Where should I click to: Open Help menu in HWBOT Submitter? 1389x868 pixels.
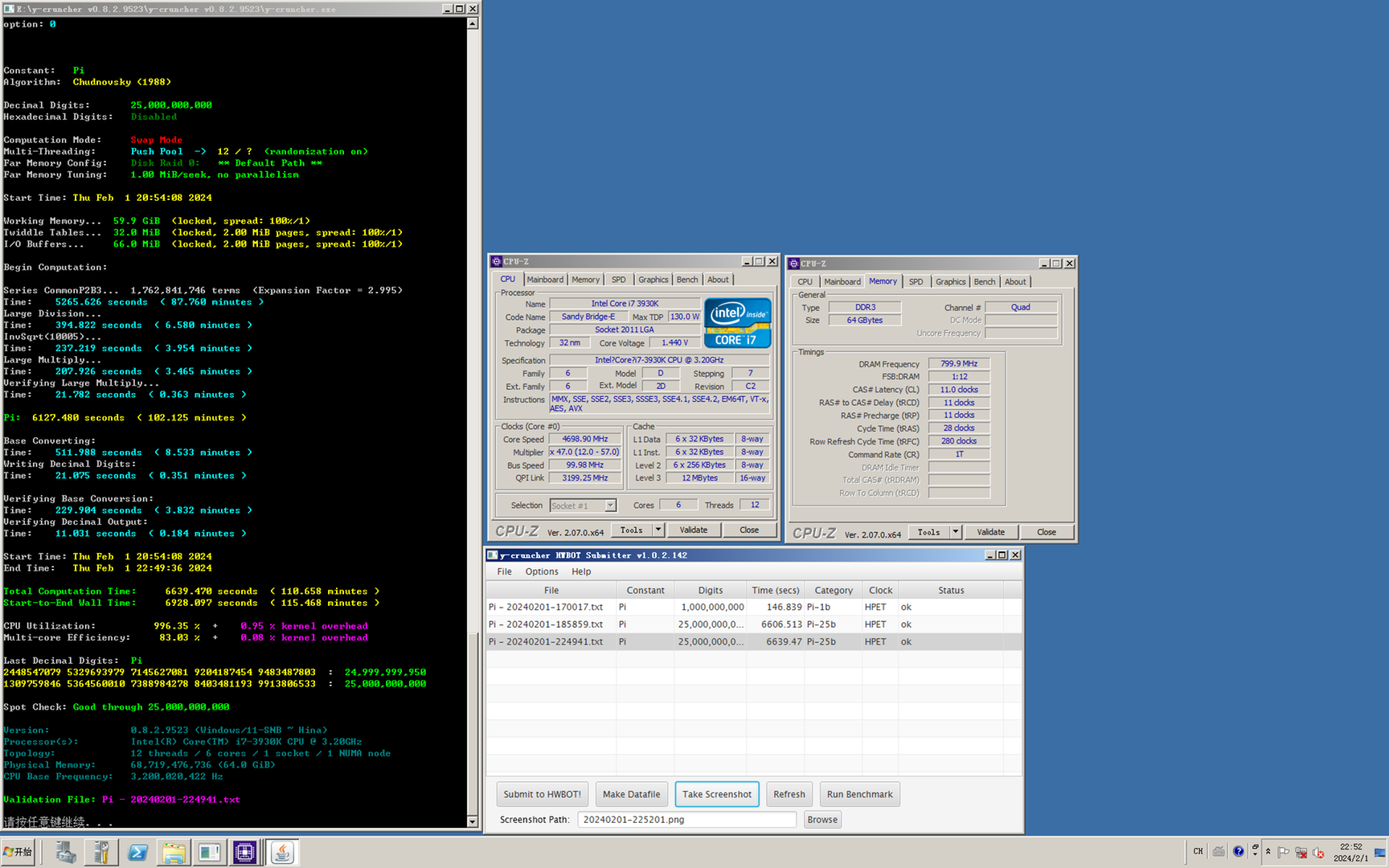[x=581, y=571]
